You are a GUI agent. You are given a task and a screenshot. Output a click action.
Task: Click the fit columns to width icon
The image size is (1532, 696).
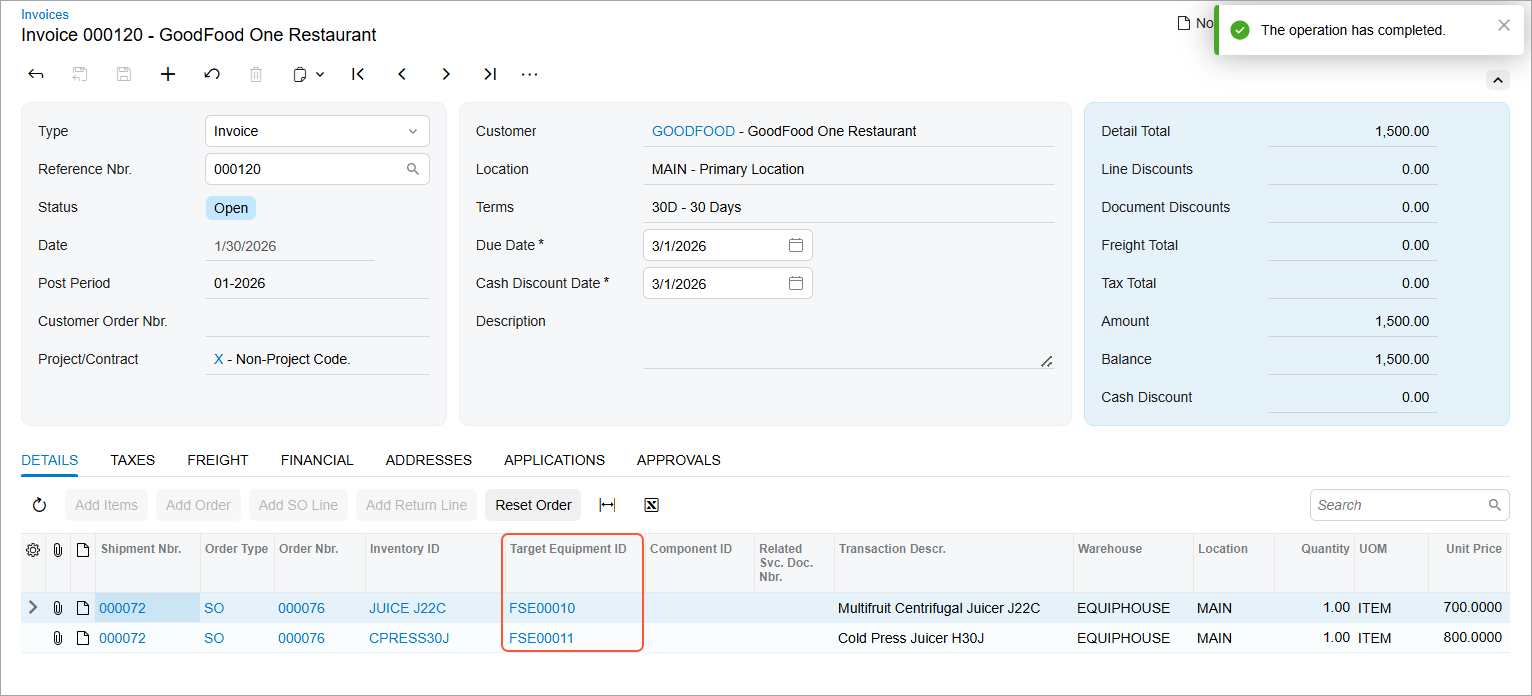point(607,505)
